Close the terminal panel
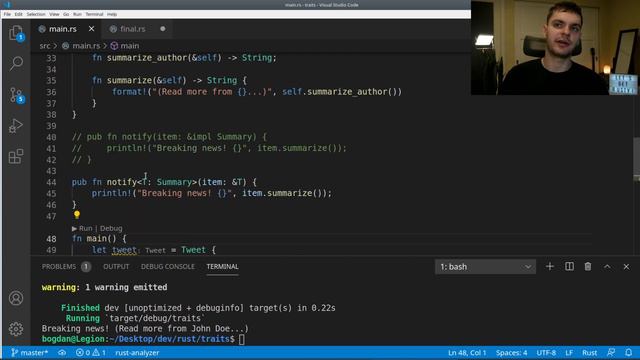This screenshot has height=360, width=640. coord(626,267)
